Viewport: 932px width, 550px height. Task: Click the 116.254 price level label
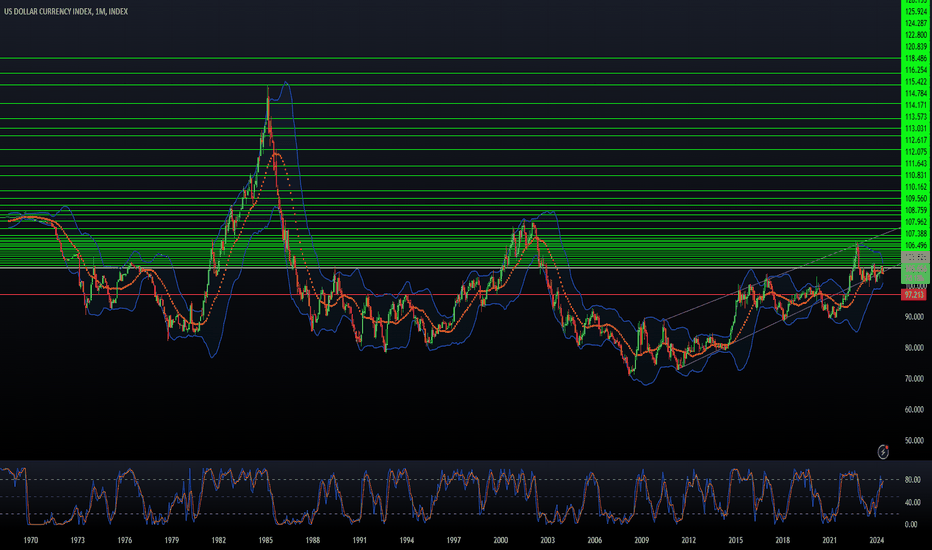point(916,70)
